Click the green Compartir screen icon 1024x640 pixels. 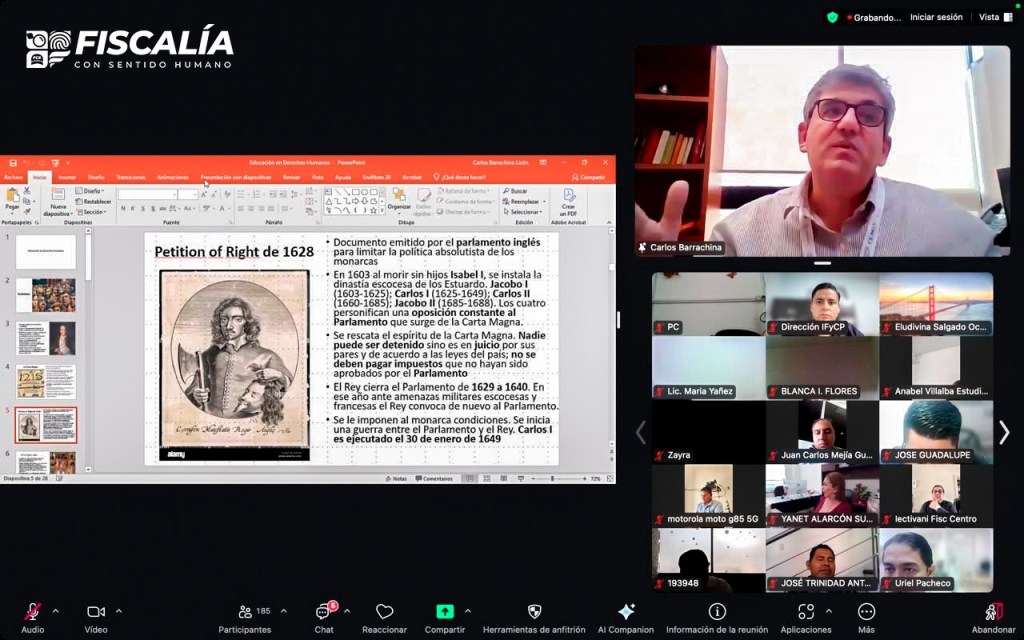click(445, 612)
